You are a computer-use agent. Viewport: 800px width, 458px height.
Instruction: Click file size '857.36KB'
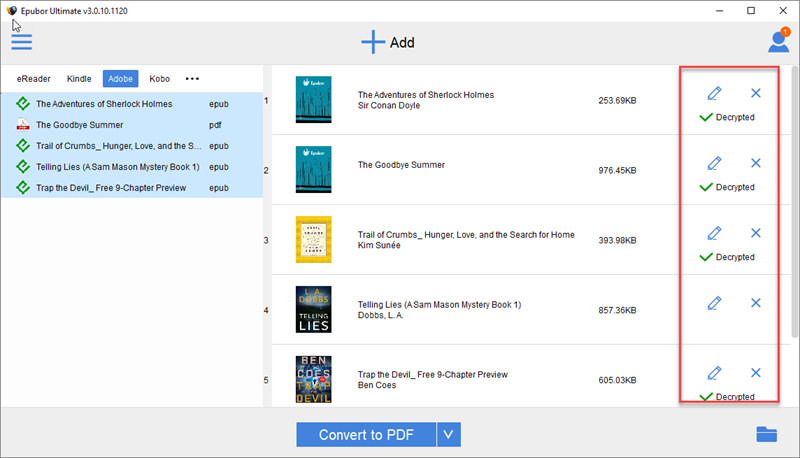[617, 310]
